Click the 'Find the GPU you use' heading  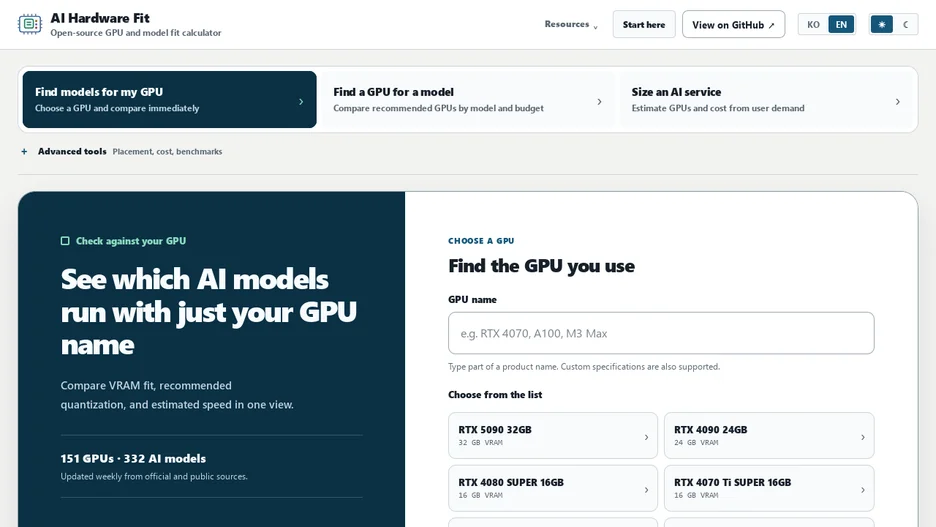541,266
